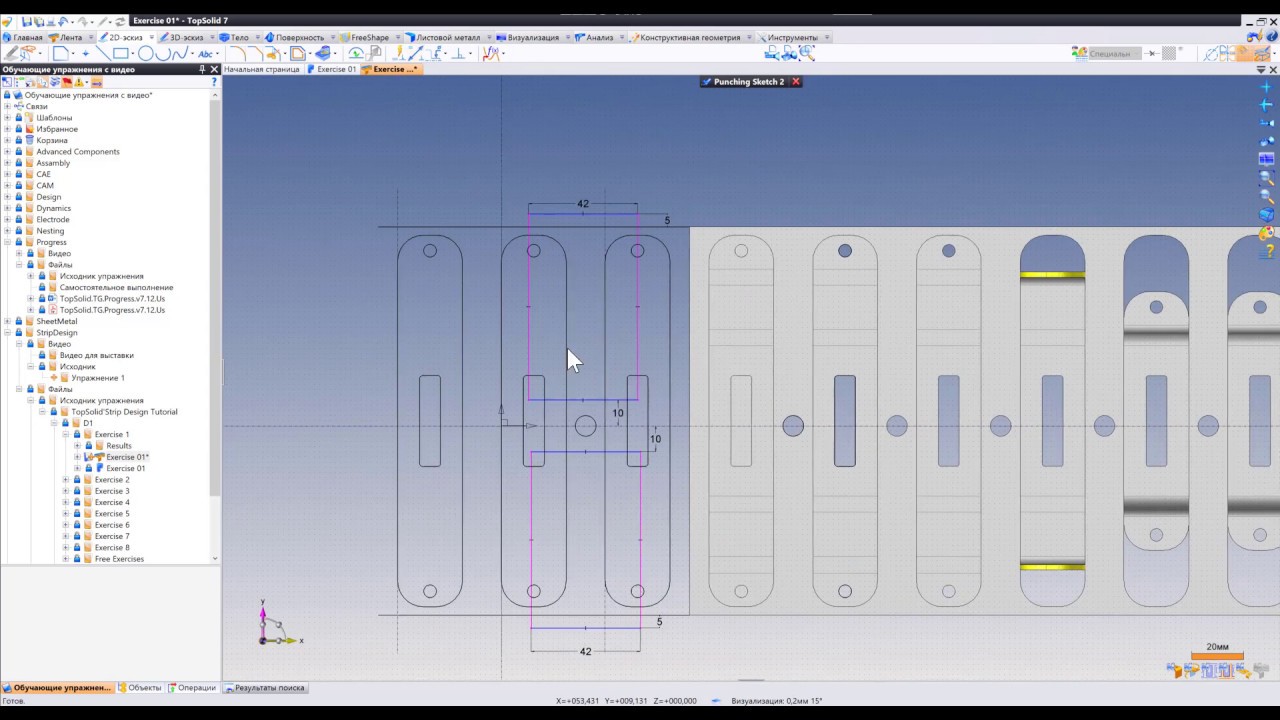Select the chamfer tool in sketch toolbar

pos(258,53)
